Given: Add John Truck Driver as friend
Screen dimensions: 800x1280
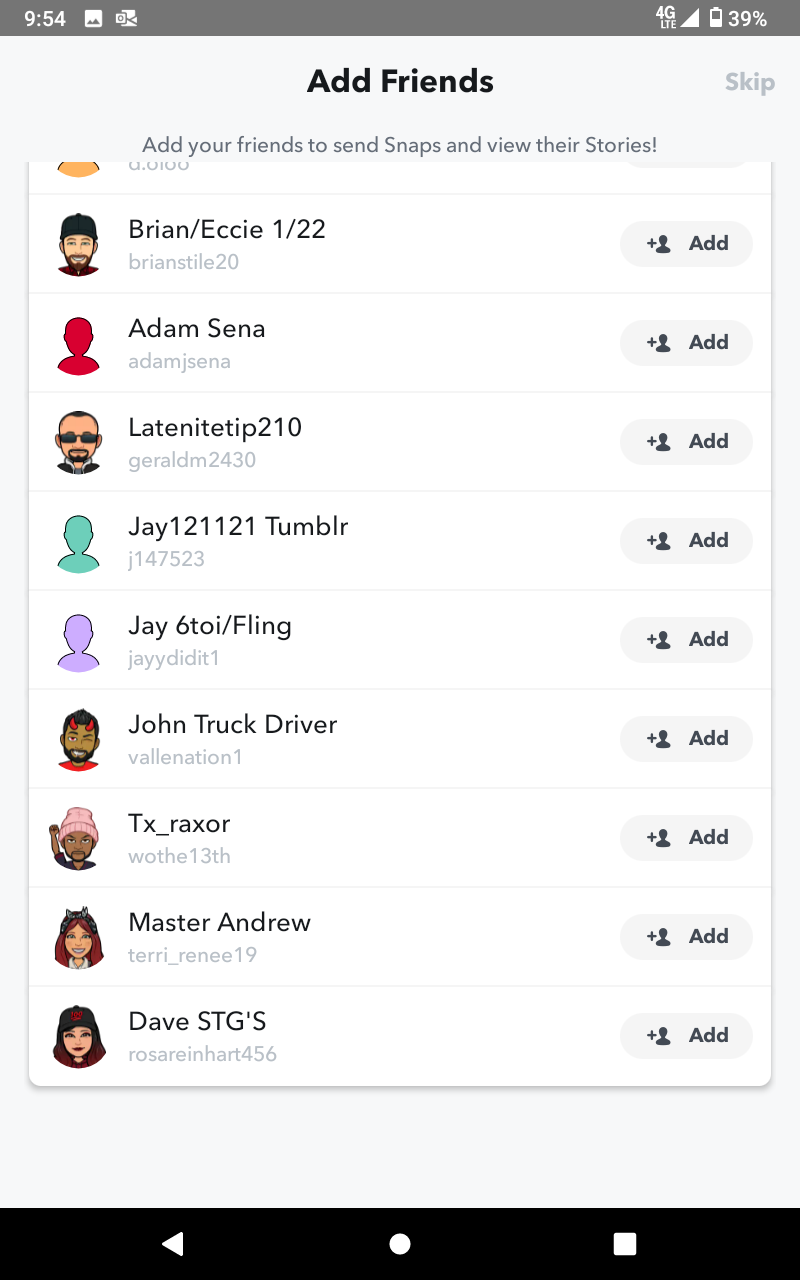Looking at the screenshot, I should click(686, 739).
